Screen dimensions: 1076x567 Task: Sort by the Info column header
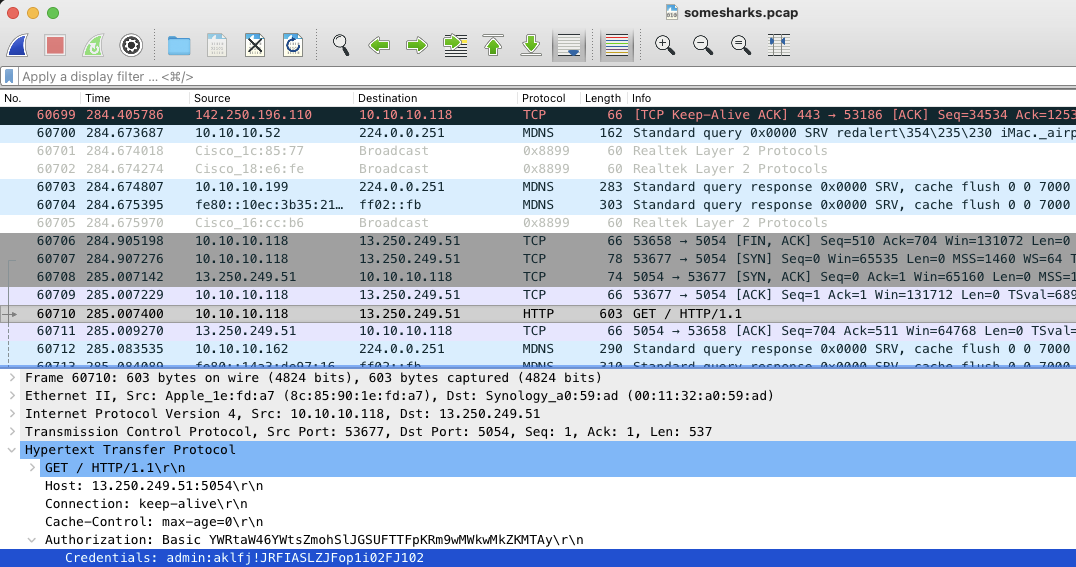(x=852, y=98)
